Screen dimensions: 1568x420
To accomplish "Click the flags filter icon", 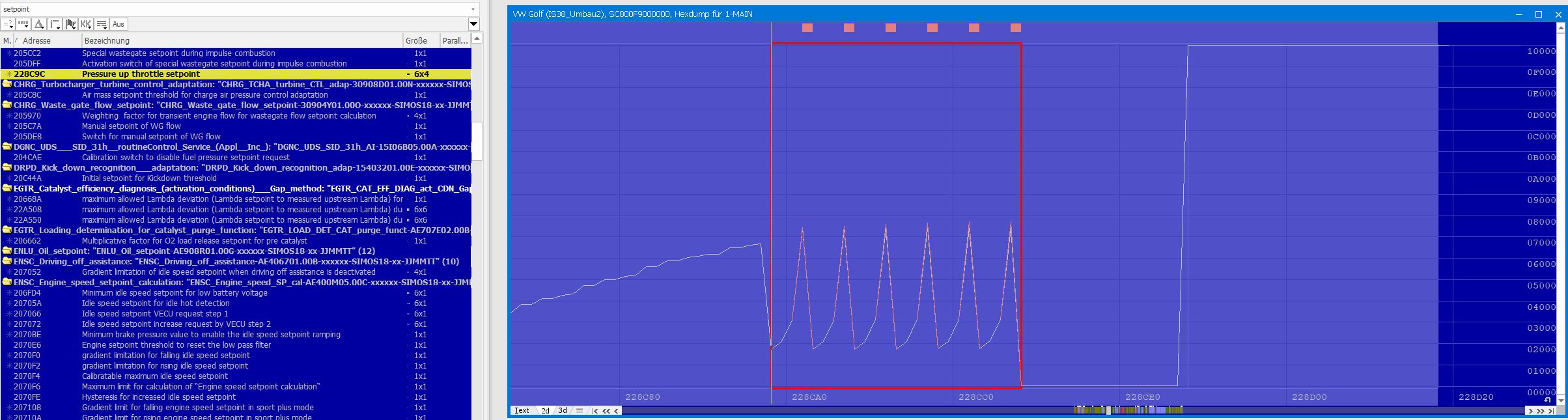I will [70, 24].
